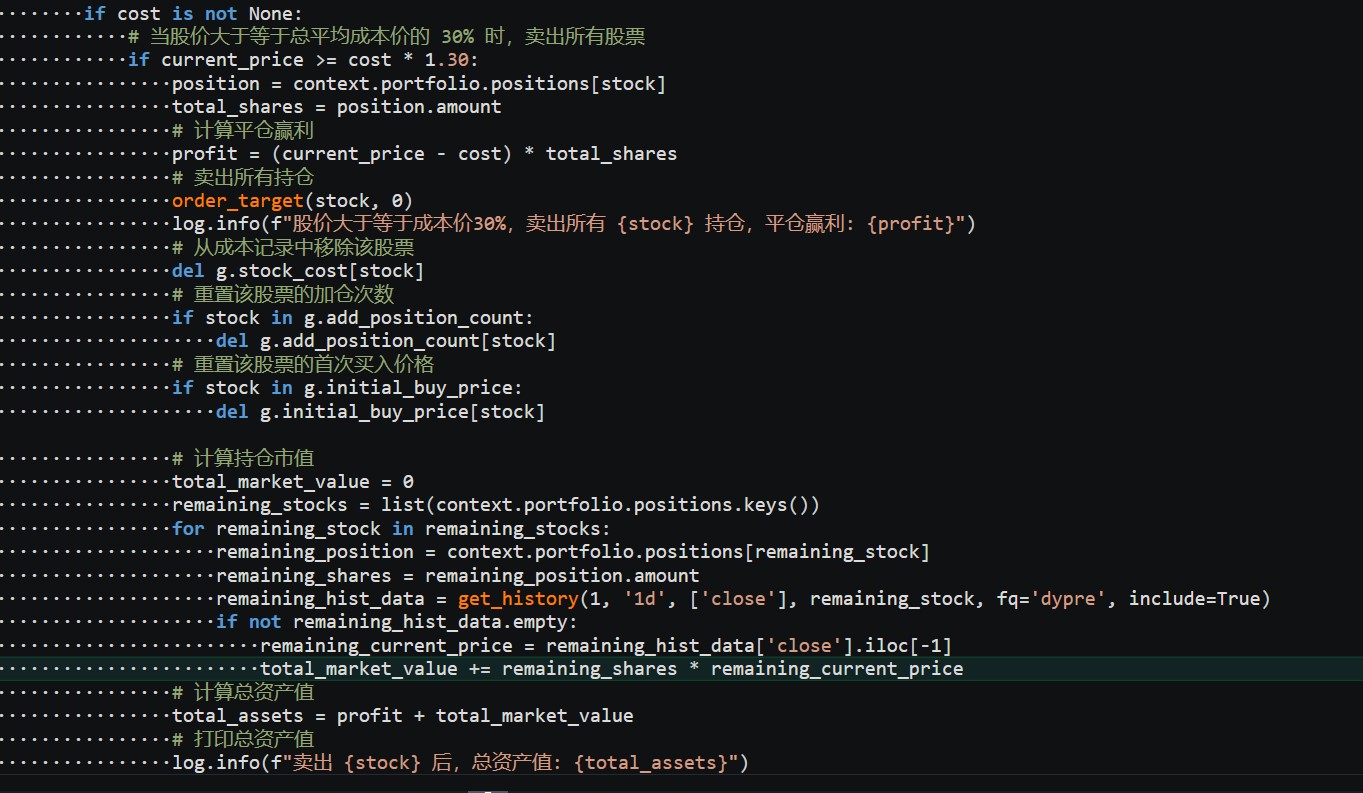The image size is (1363, 793).
Task: Click the '# 计算平仓赢利' comment
Action: coord(243,130)
